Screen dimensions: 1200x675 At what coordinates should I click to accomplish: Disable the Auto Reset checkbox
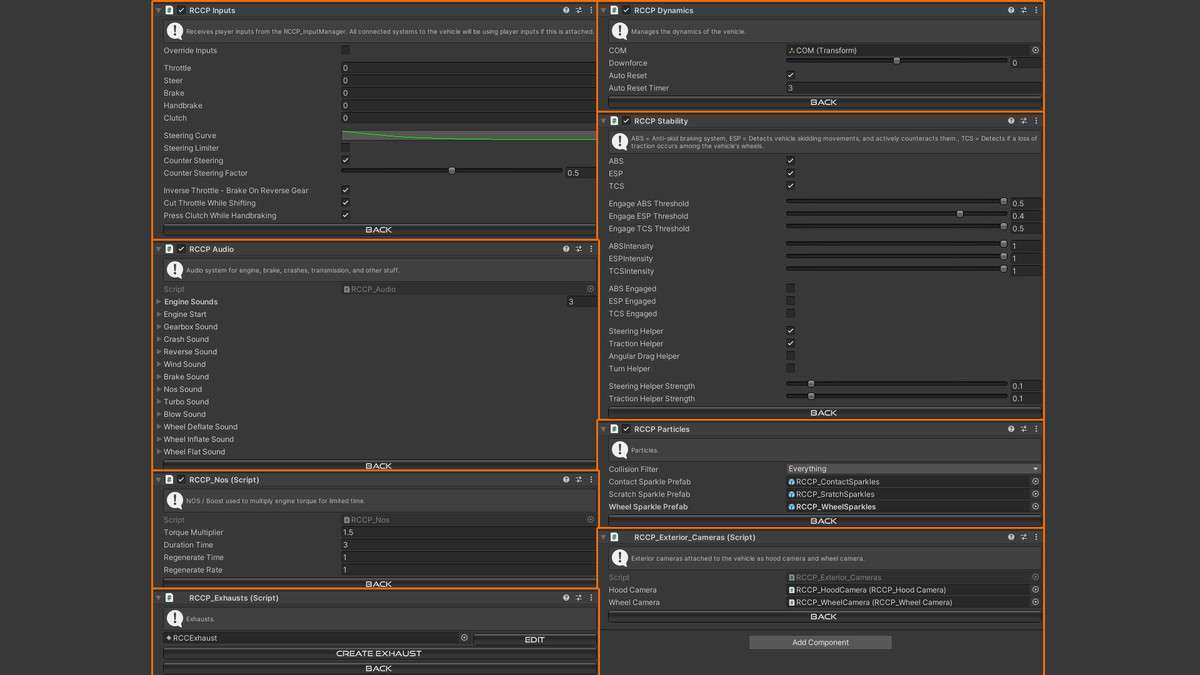(791, 75)
